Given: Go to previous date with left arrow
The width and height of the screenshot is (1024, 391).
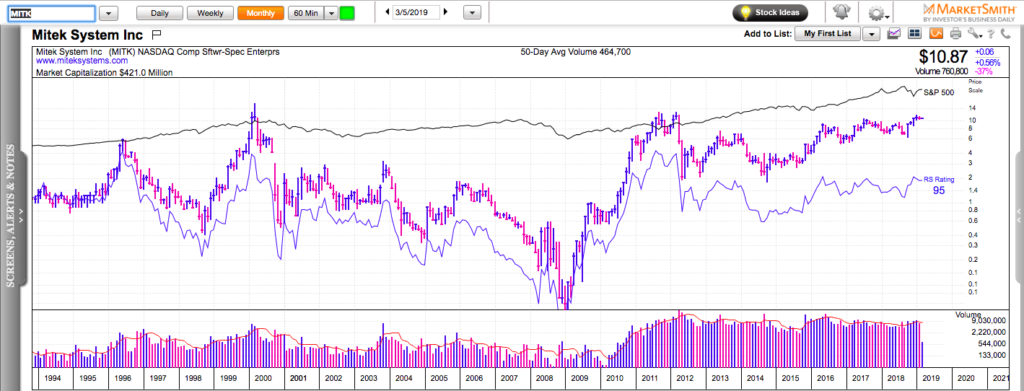Looking at the screenshot, I should click(388, 12).
